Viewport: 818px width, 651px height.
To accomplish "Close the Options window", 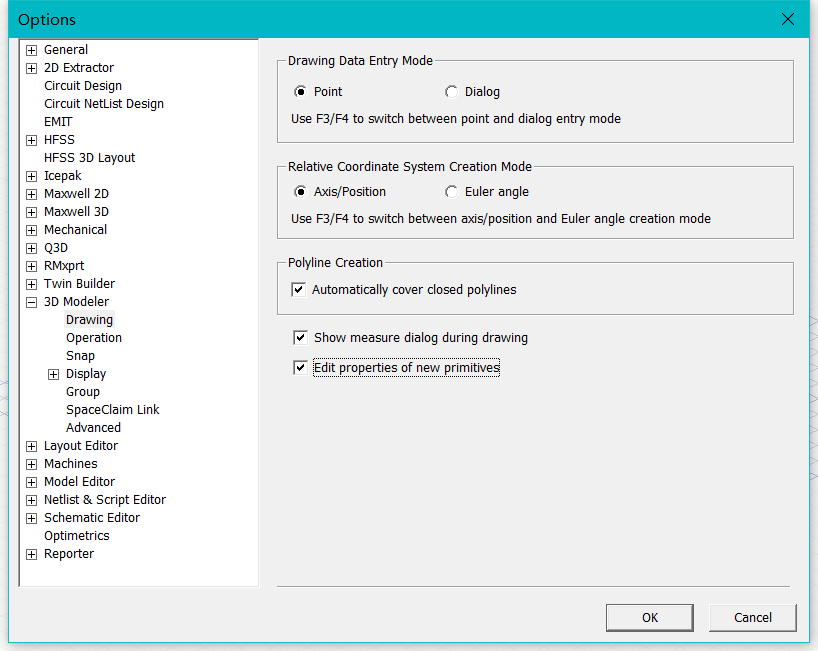I will pos(788,19).
